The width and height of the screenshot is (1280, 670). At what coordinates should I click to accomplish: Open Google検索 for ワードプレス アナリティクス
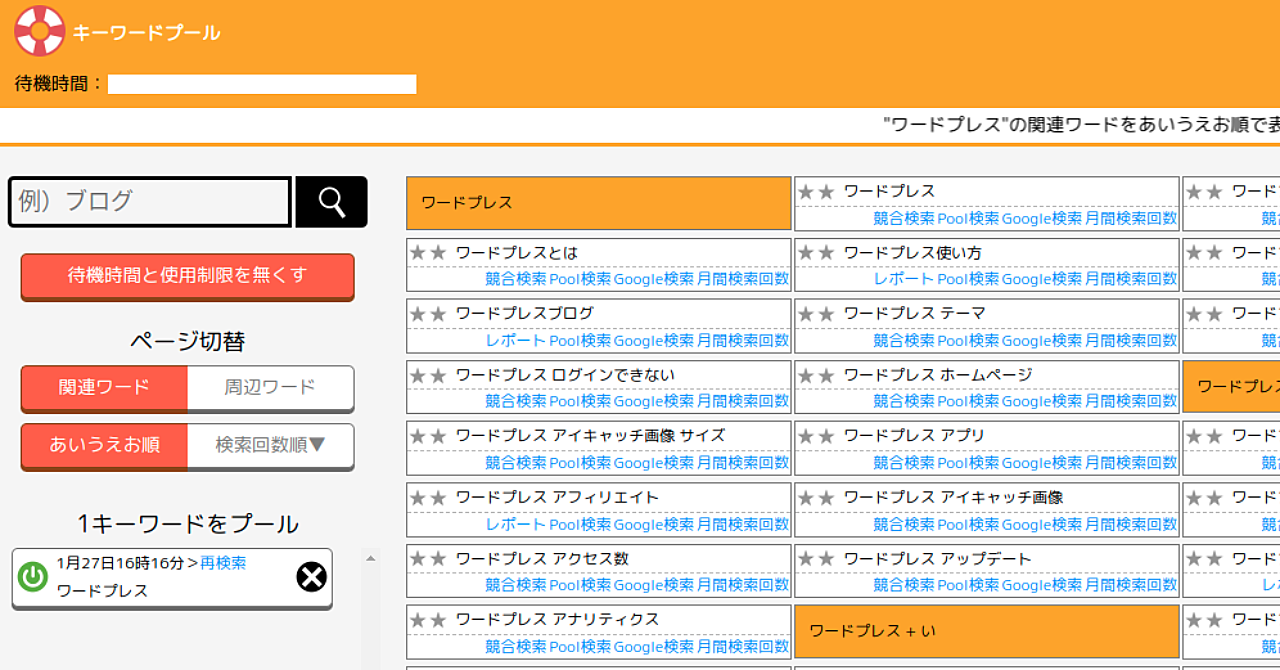coord(654,648)
